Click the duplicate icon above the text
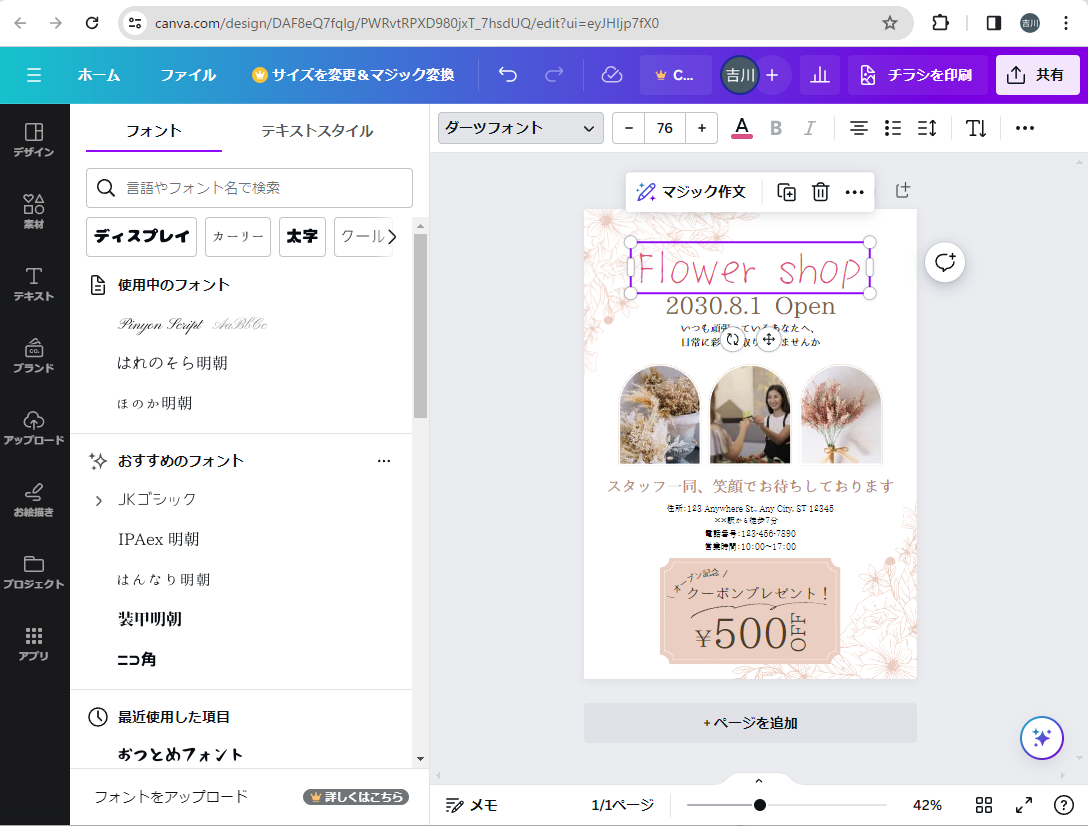The height and width of the screenshot is (826, 1088). click(787, 192)
